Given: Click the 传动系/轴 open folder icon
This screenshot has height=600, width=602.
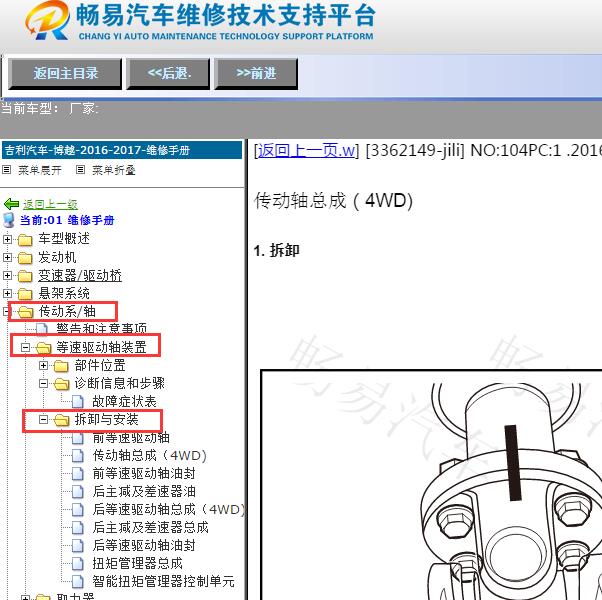Looking at the screenshot, I should coord(25,312).
